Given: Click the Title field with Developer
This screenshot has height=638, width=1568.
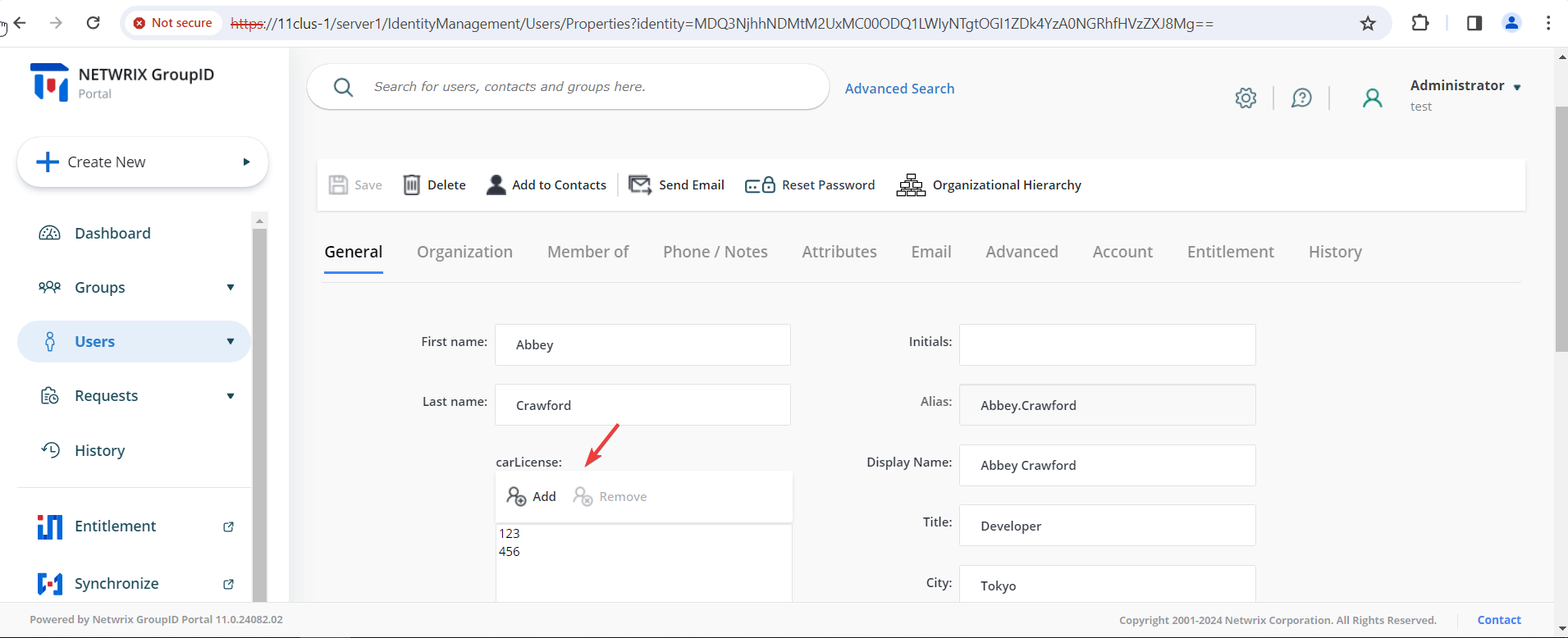Looking at the screenshot, I should [1107, 526].
